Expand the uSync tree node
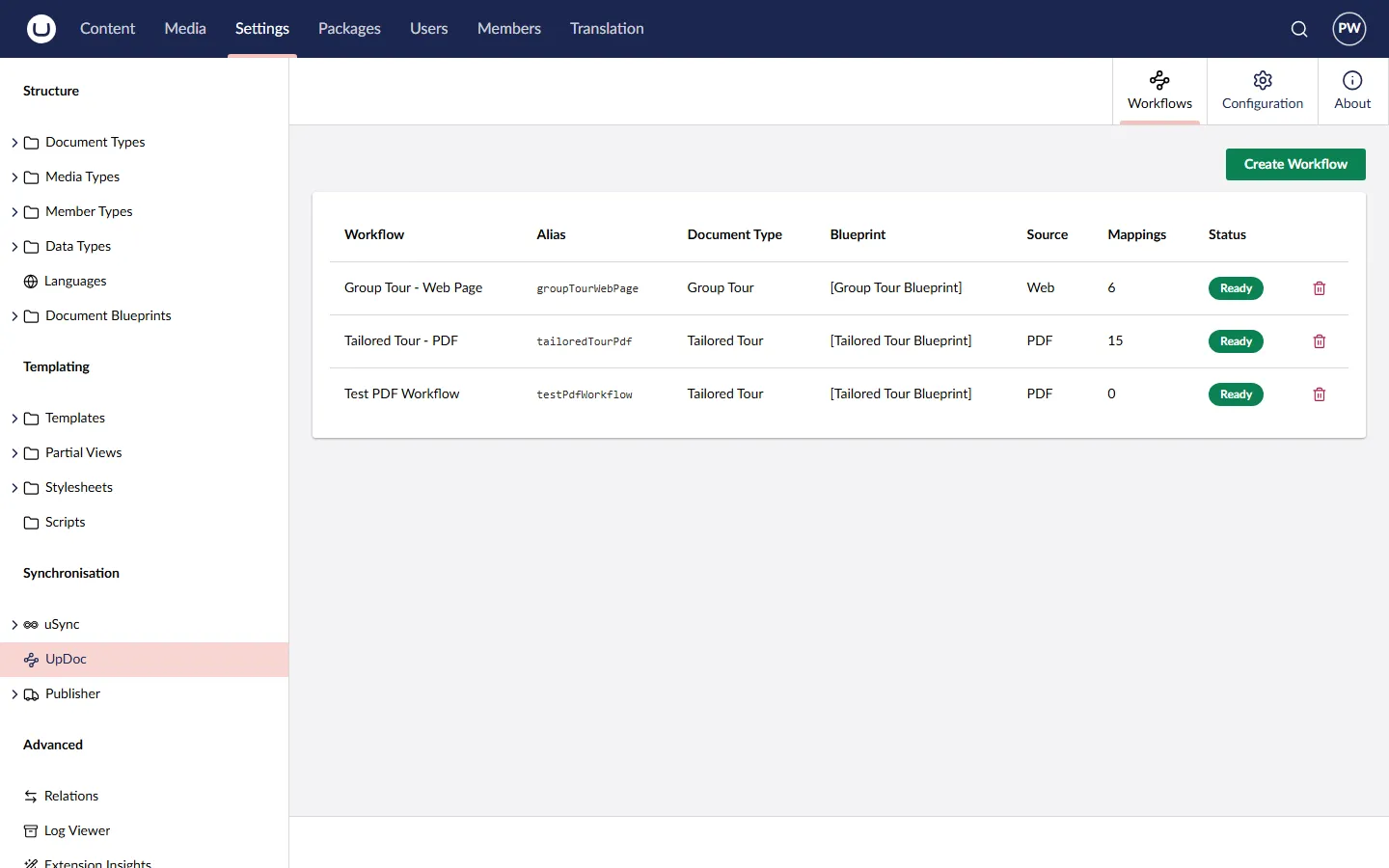 tap(14, 625)
